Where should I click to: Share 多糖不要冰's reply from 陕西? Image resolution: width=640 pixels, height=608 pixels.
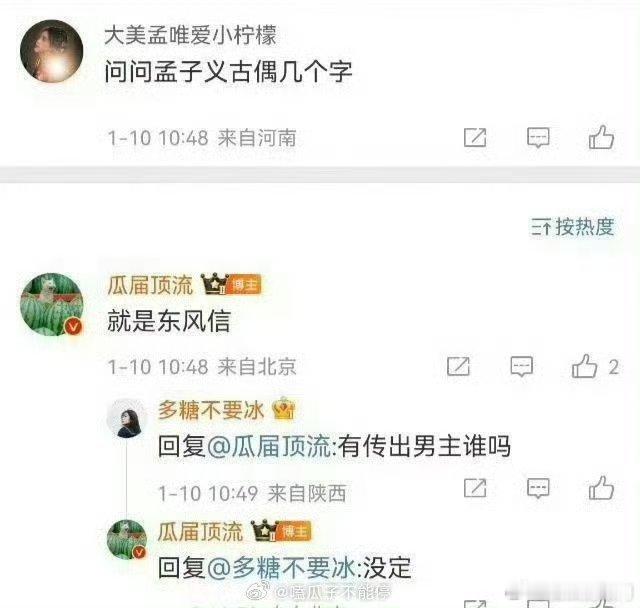point(475,488)
